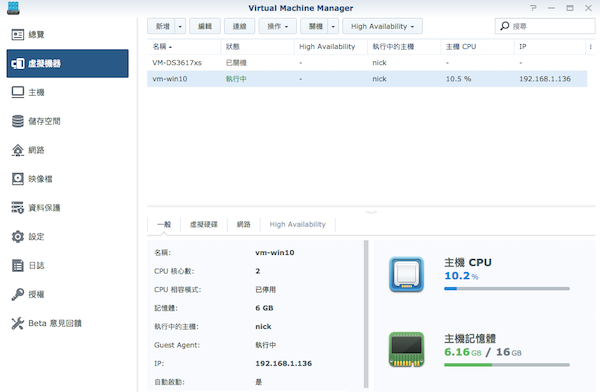
Task: Click the Guest Agent label
Action: (x=177, y=345)
